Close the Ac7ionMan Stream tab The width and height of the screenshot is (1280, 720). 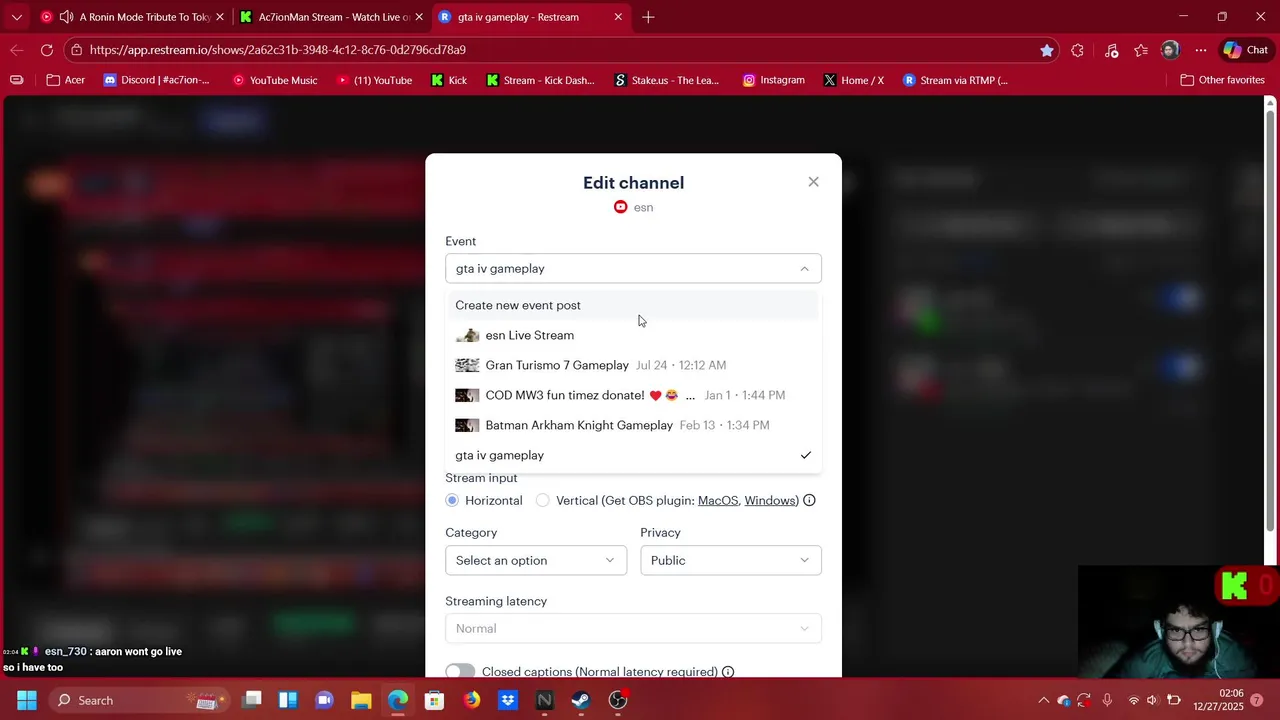pyautogui.click(x=418, y=17)
